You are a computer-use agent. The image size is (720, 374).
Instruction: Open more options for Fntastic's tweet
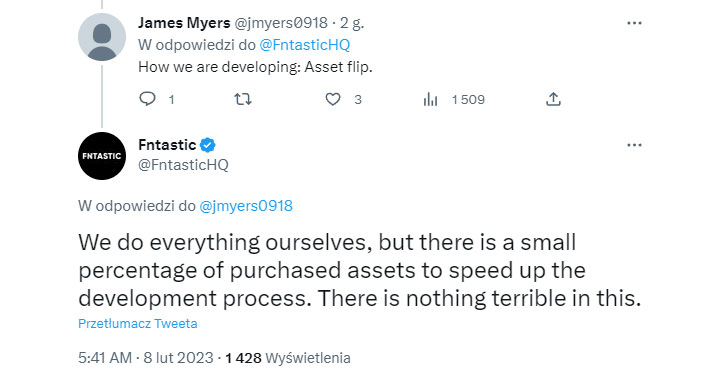[634, 145]
